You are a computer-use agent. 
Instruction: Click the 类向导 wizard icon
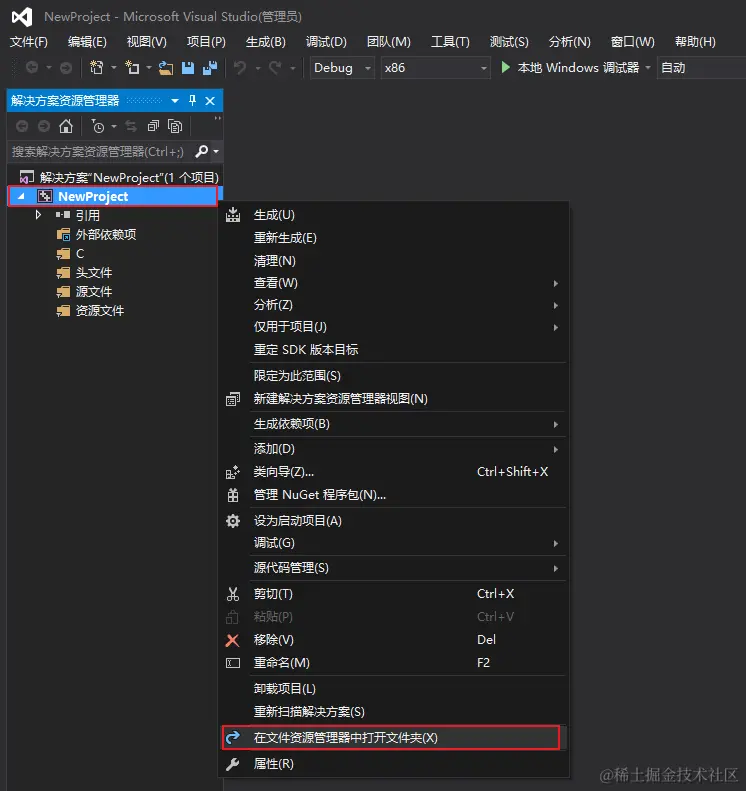point(233,472)
